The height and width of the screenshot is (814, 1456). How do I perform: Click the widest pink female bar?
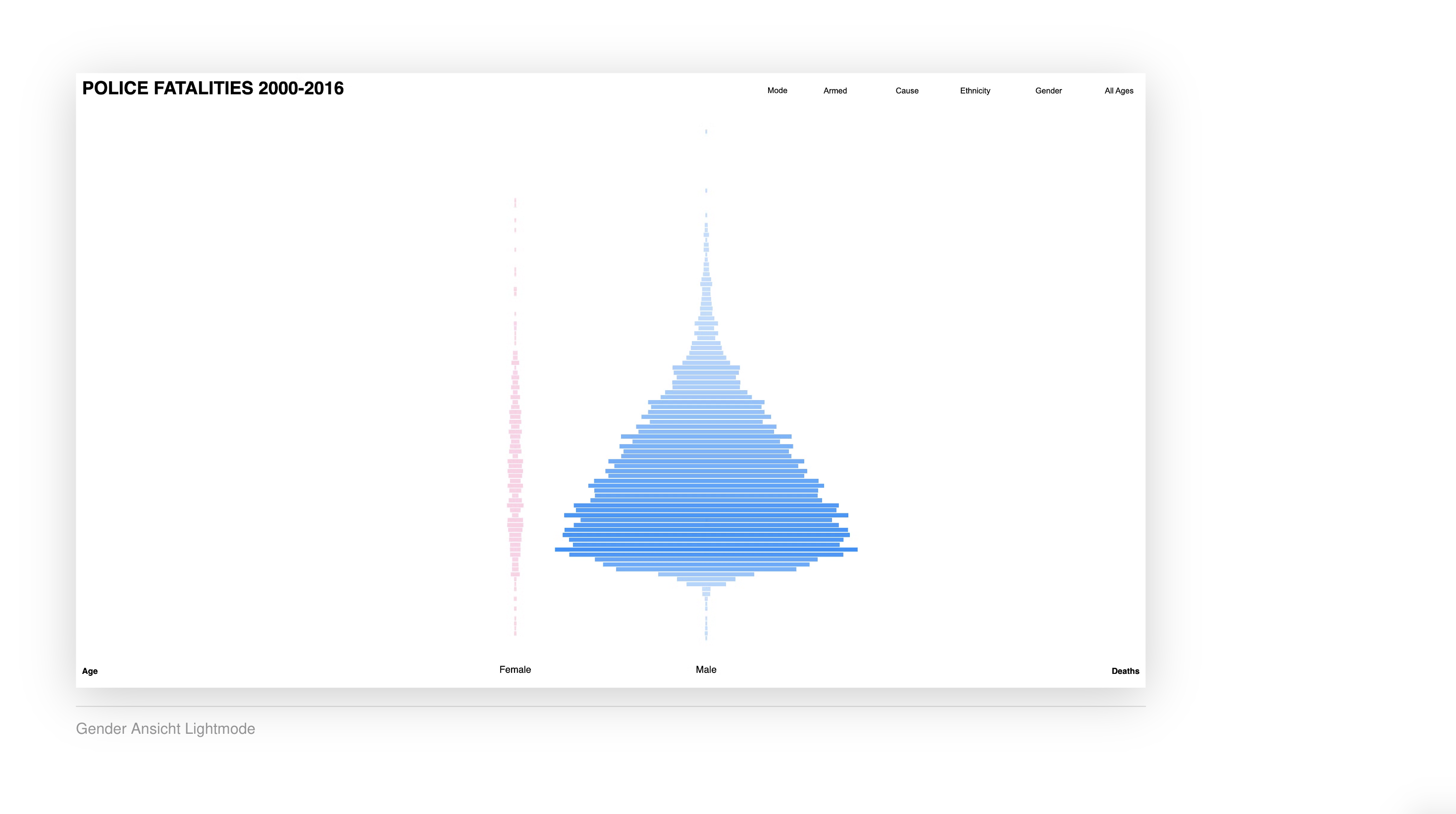(515, 506)
